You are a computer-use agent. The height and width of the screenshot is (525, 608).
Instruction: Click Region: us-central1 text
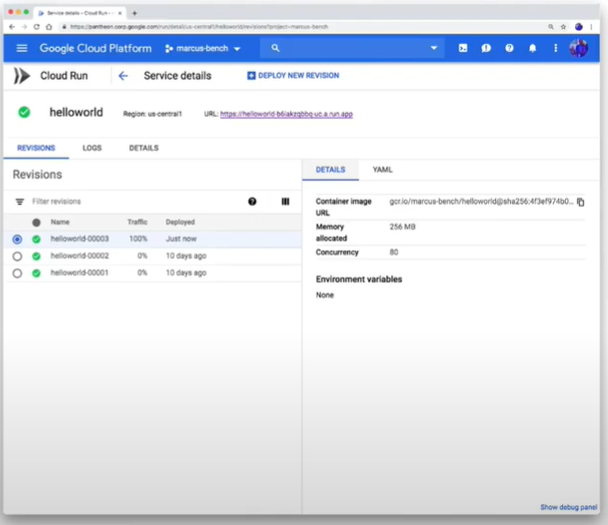(152, 114)
